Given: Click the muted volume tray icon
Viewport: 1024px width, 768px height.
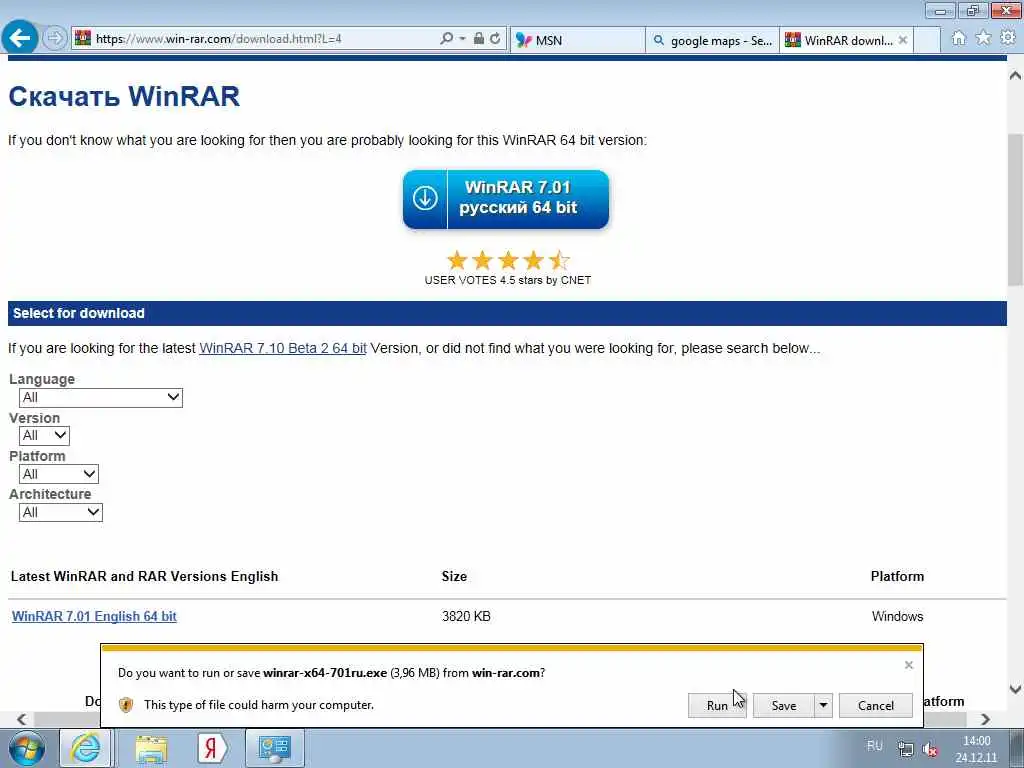Looking at the screenshot, I should pos(930,749).
